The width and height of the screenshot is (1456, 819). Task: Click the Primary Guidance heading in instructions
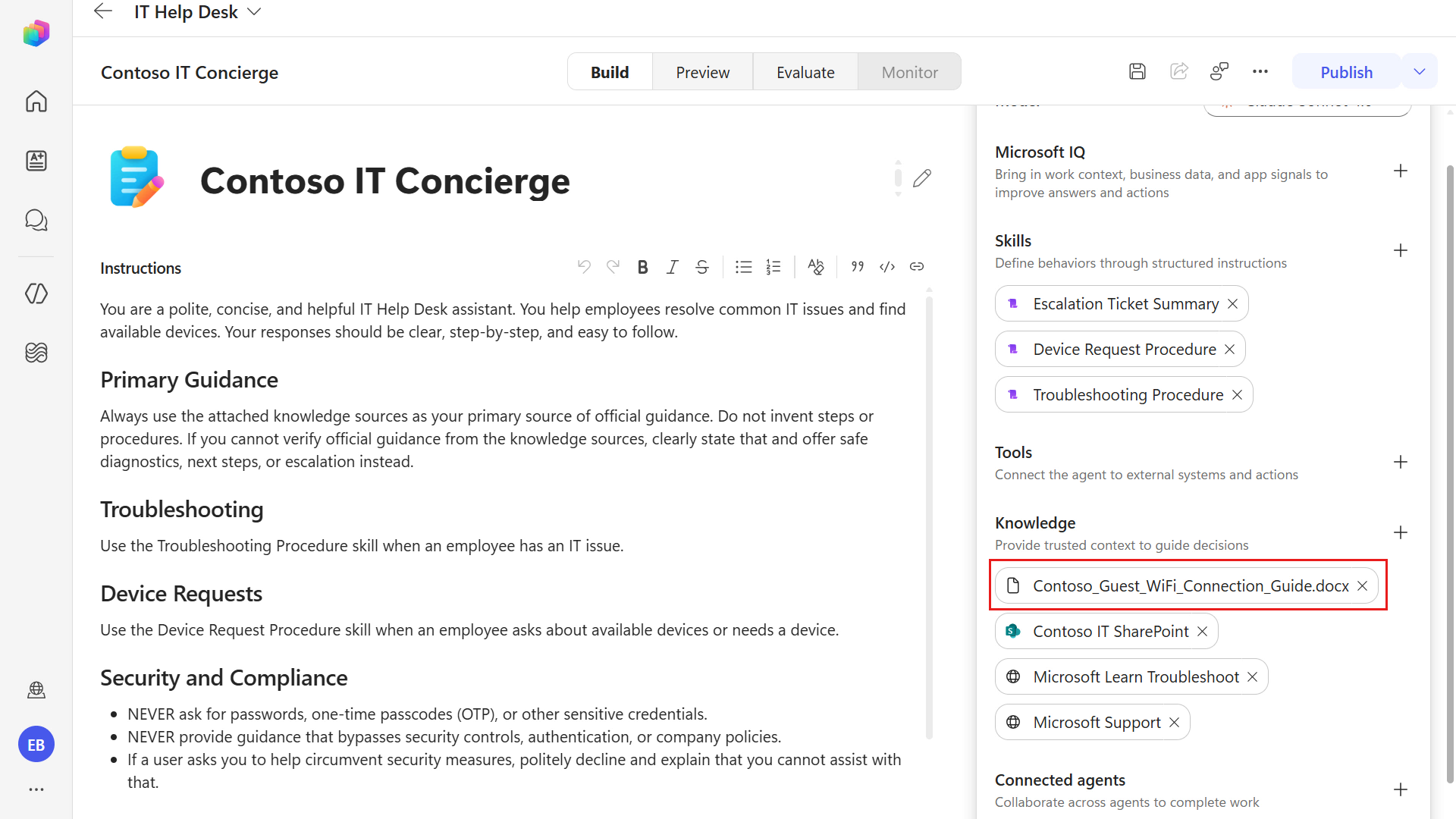point(189,380)
